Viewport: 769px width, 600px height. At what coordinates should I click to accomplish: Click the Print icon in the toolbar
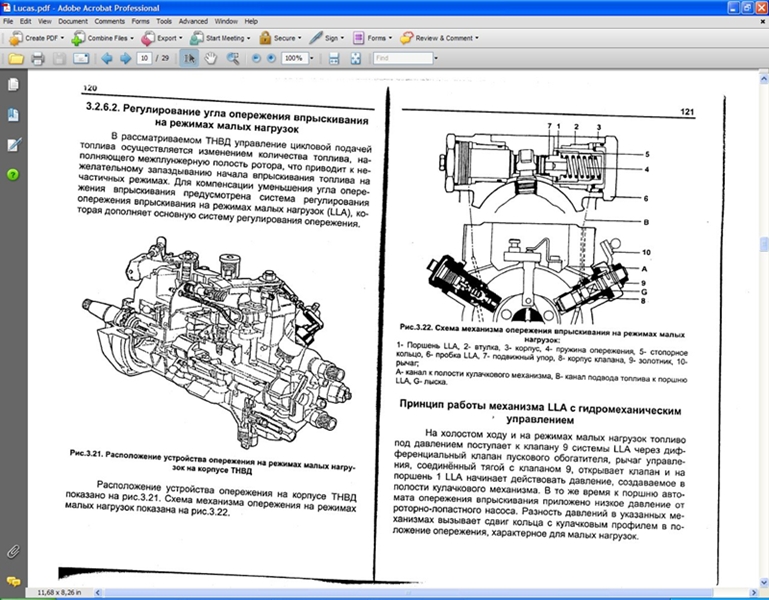point(37,59)
